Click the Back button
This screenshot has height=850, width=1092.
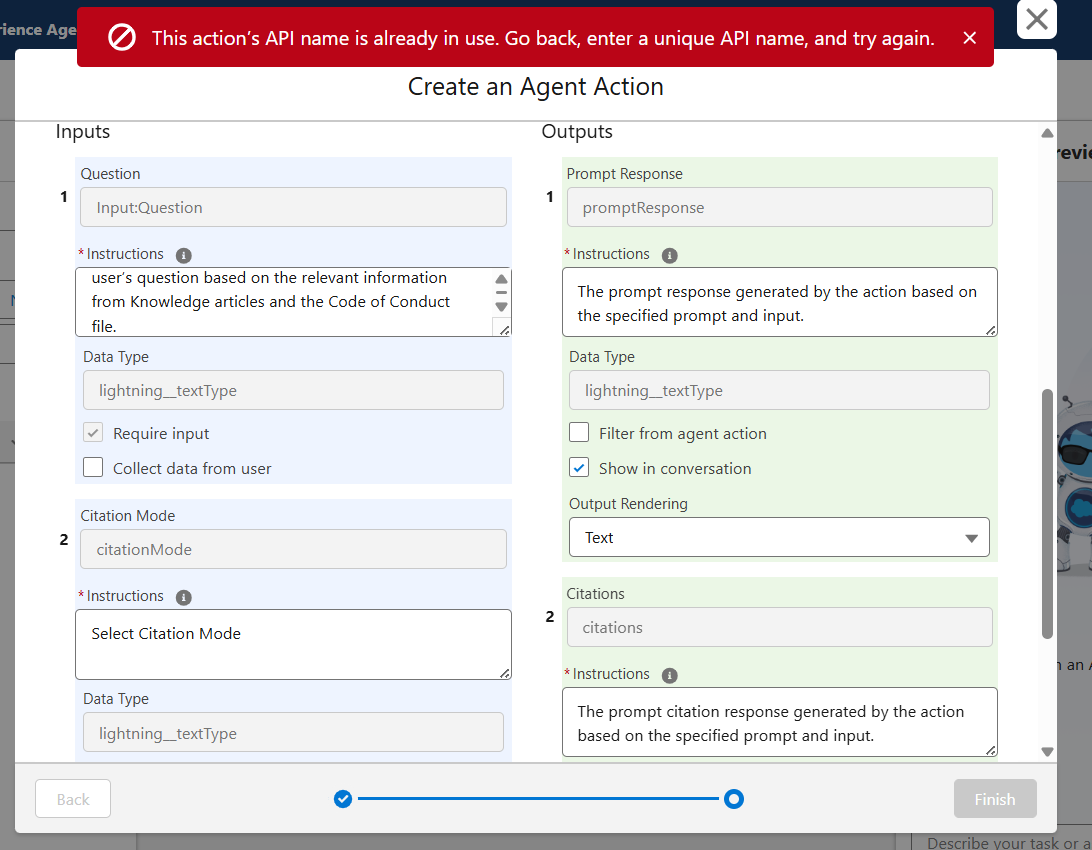coord(73,798)
